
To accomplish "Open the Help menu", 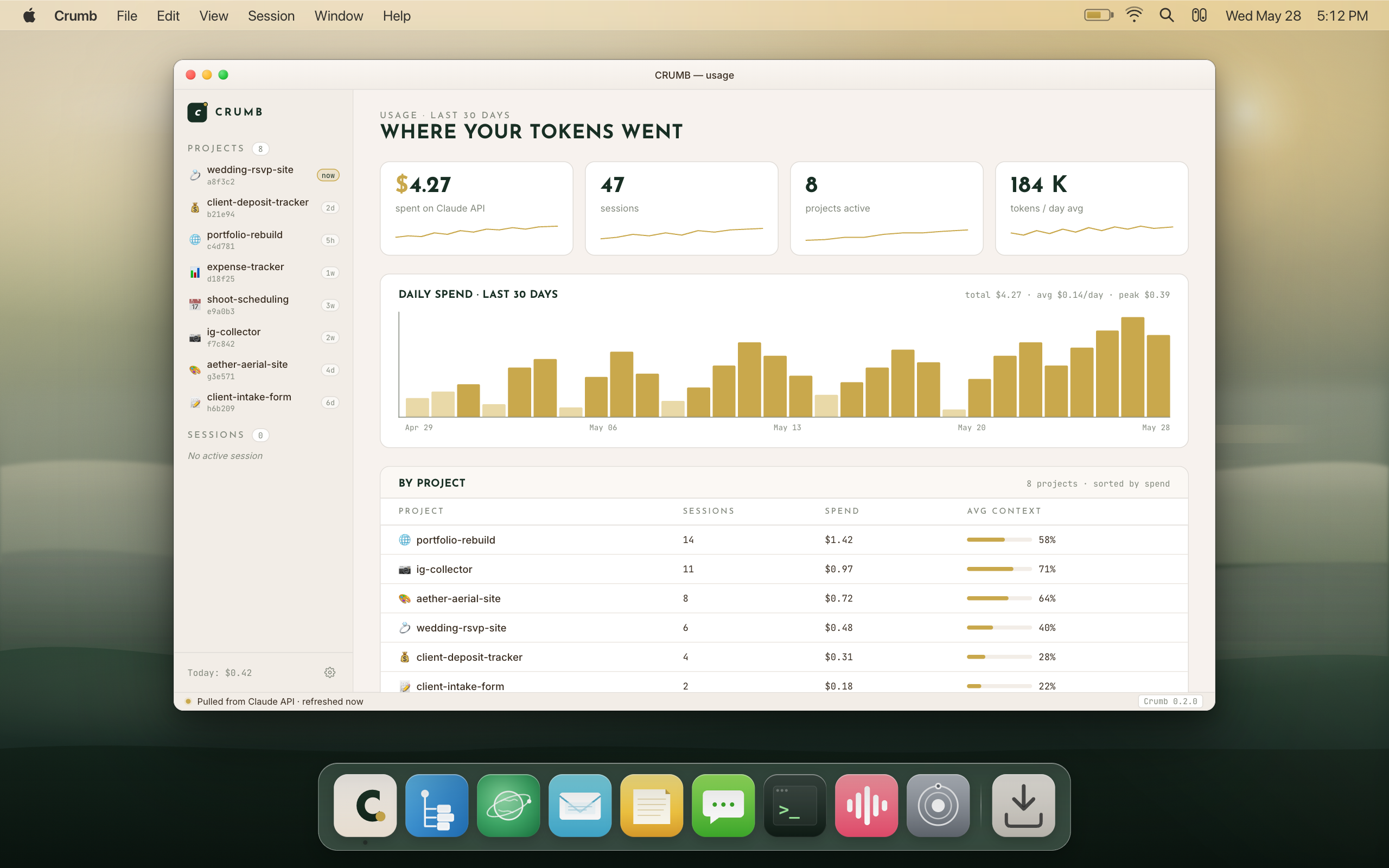I will pyautogui.click(x=397, y=16).
